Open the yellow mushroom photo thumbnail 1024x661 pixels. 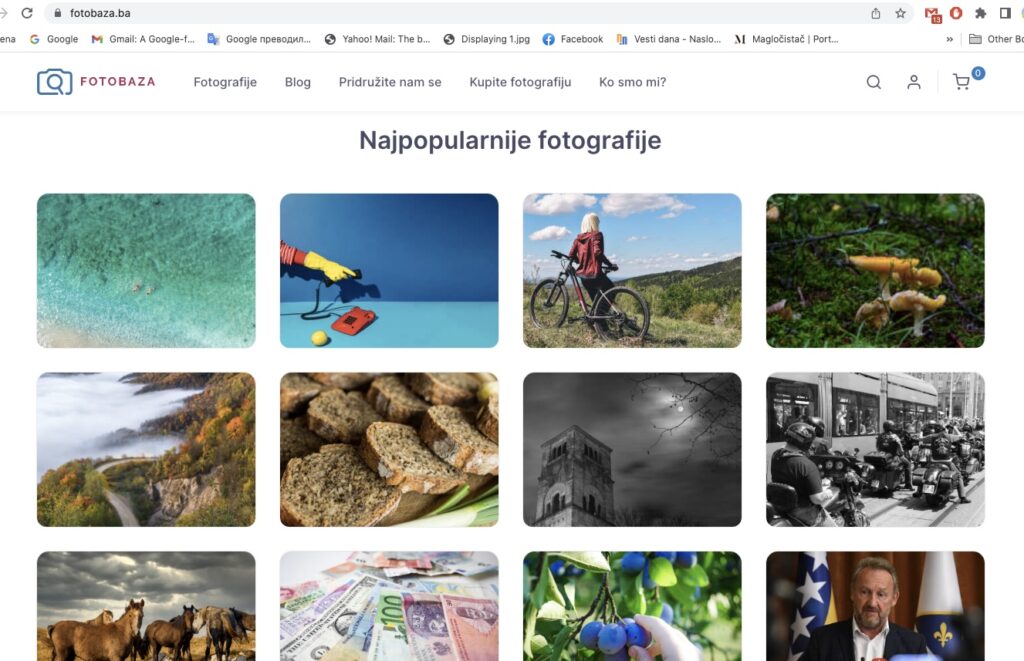[875, 270]
